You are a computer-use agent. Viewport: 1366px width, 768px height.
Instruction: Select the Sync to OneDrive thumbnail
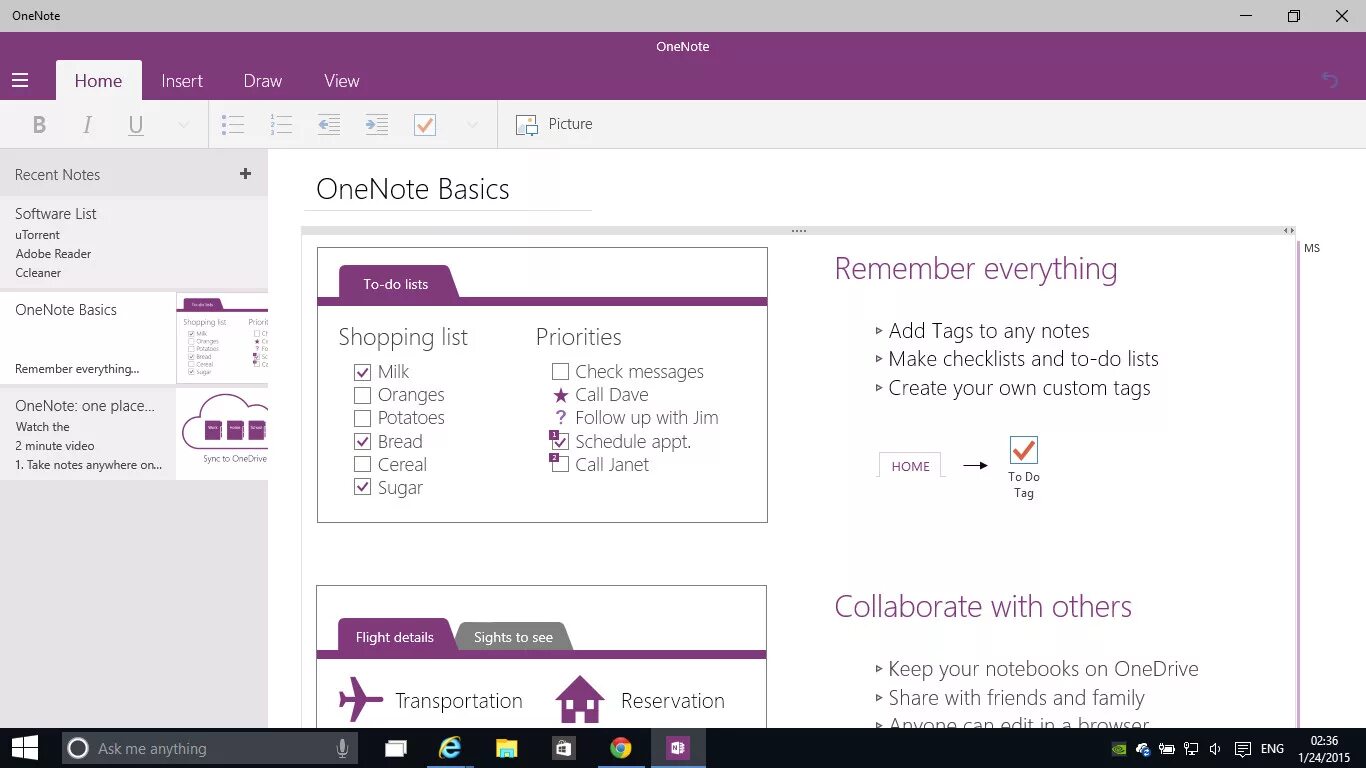coord(222,434)
